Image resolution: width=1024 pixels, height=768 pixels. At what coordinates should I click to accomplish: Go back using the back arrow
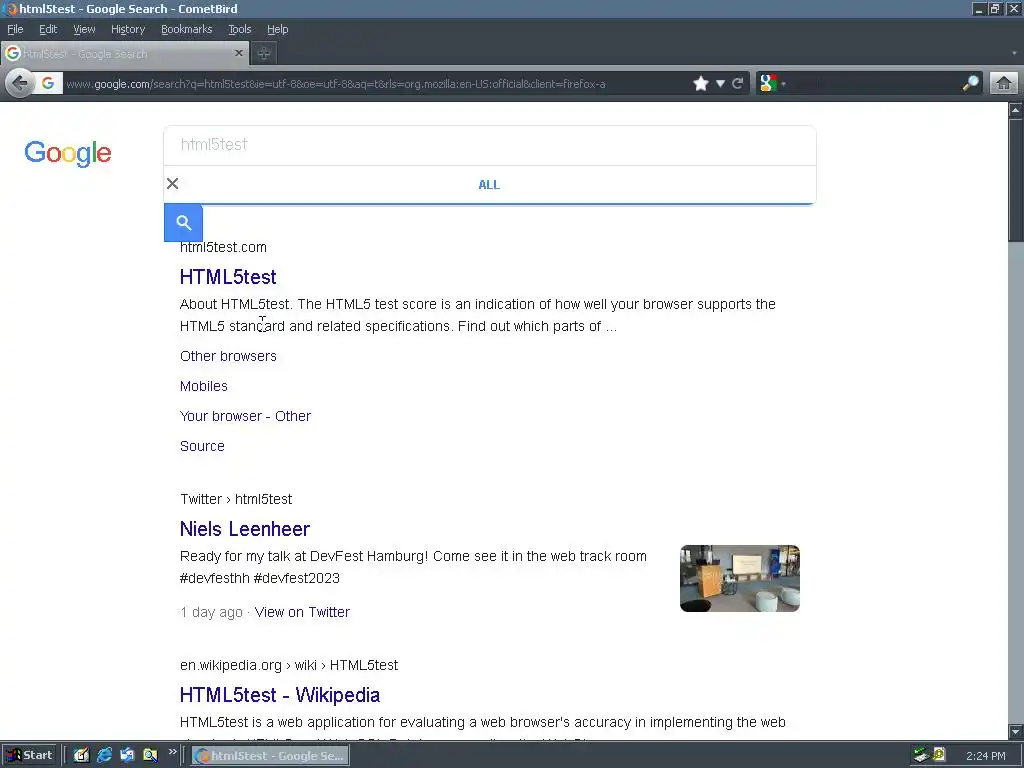point(20,84)
